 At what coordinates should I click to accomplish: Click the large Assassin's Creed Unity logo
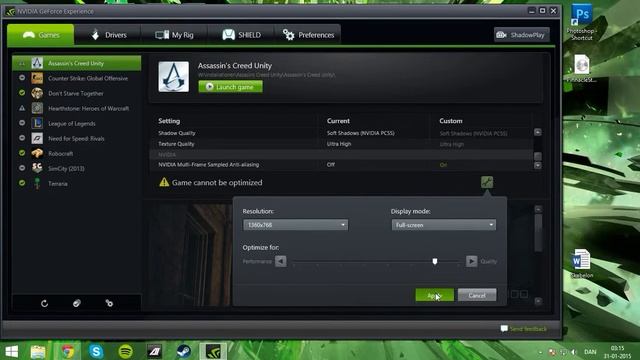pos(173,77)
